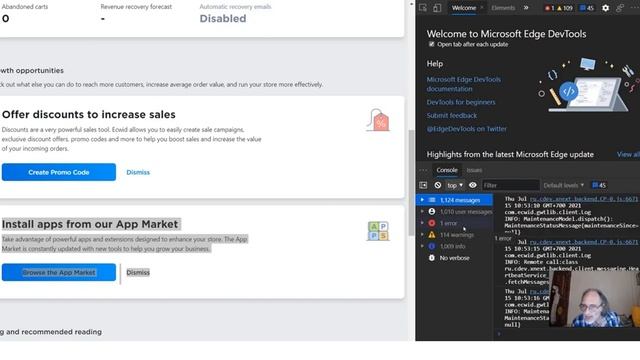Image resolution: width=640 pixels, height=360 pixels.
Task: Click the Offer discounts to increase sales heading
Action: [x=89, y=115]
